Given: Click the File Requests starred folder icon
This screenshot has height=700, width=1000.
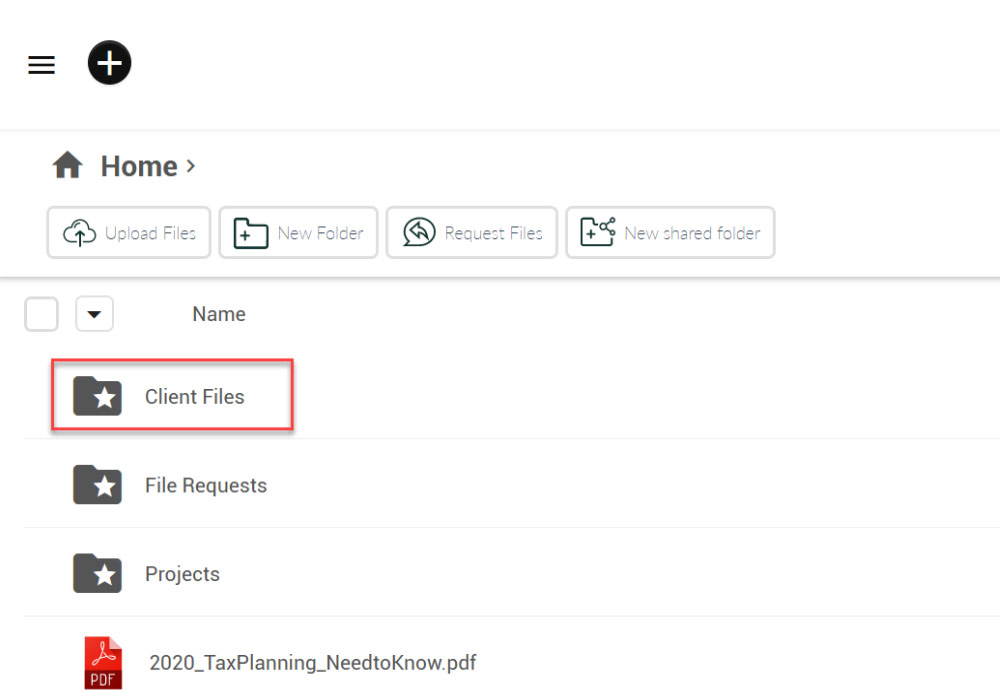Looking at the screenshot, I should 97,485.
